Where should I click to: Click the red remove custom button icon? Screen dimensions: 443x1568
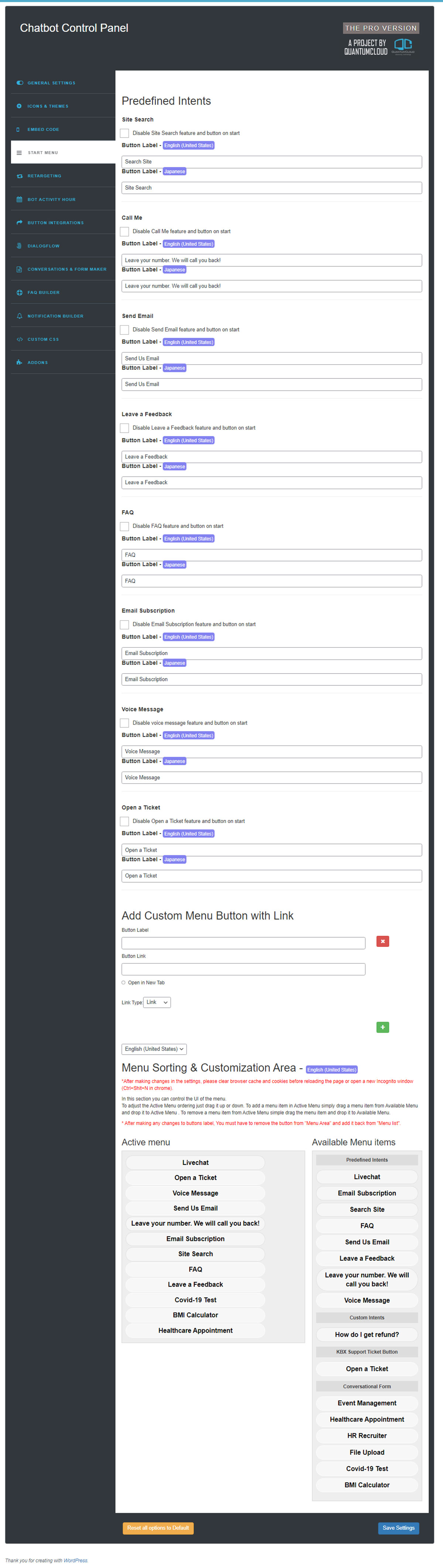(383, 941)
